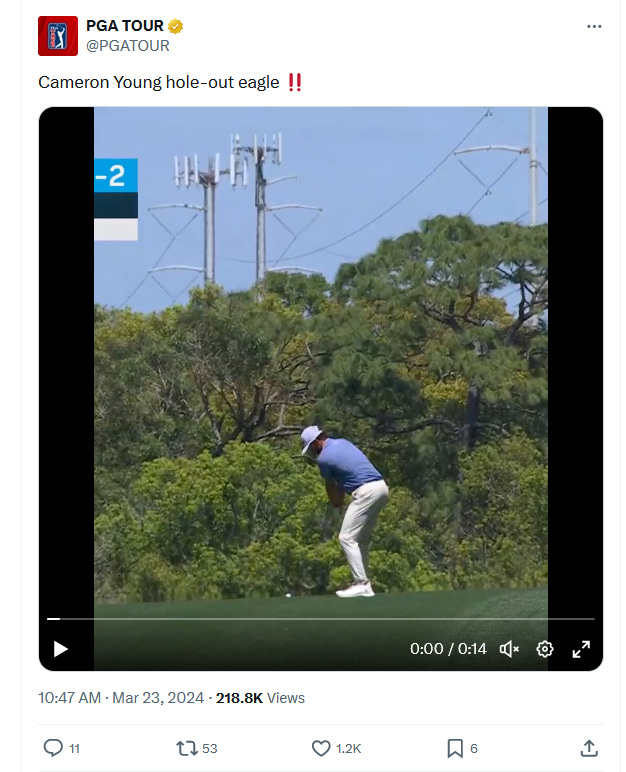Reply to the tweet
Viewport: 626px width, 772px height.
pyautogui.click(x=53, y=748)
